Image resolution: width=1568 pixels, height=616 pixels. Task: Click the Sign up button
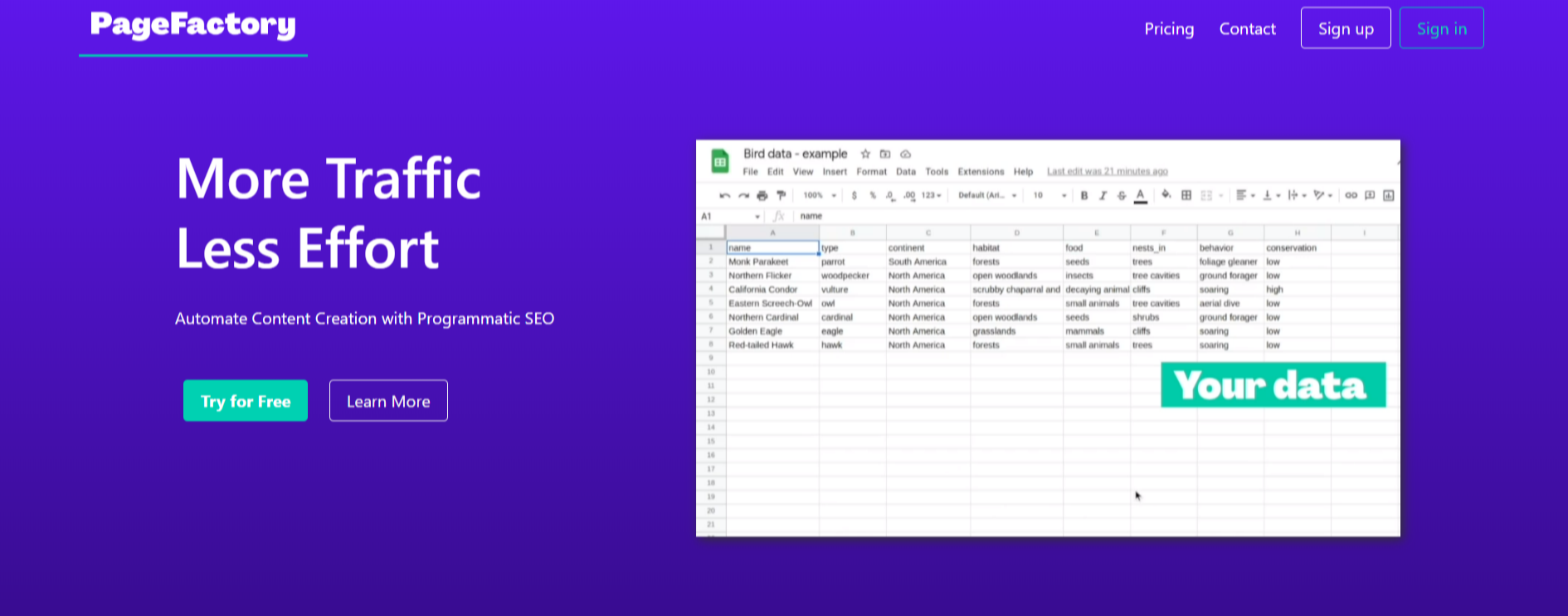coord(1346,28)
